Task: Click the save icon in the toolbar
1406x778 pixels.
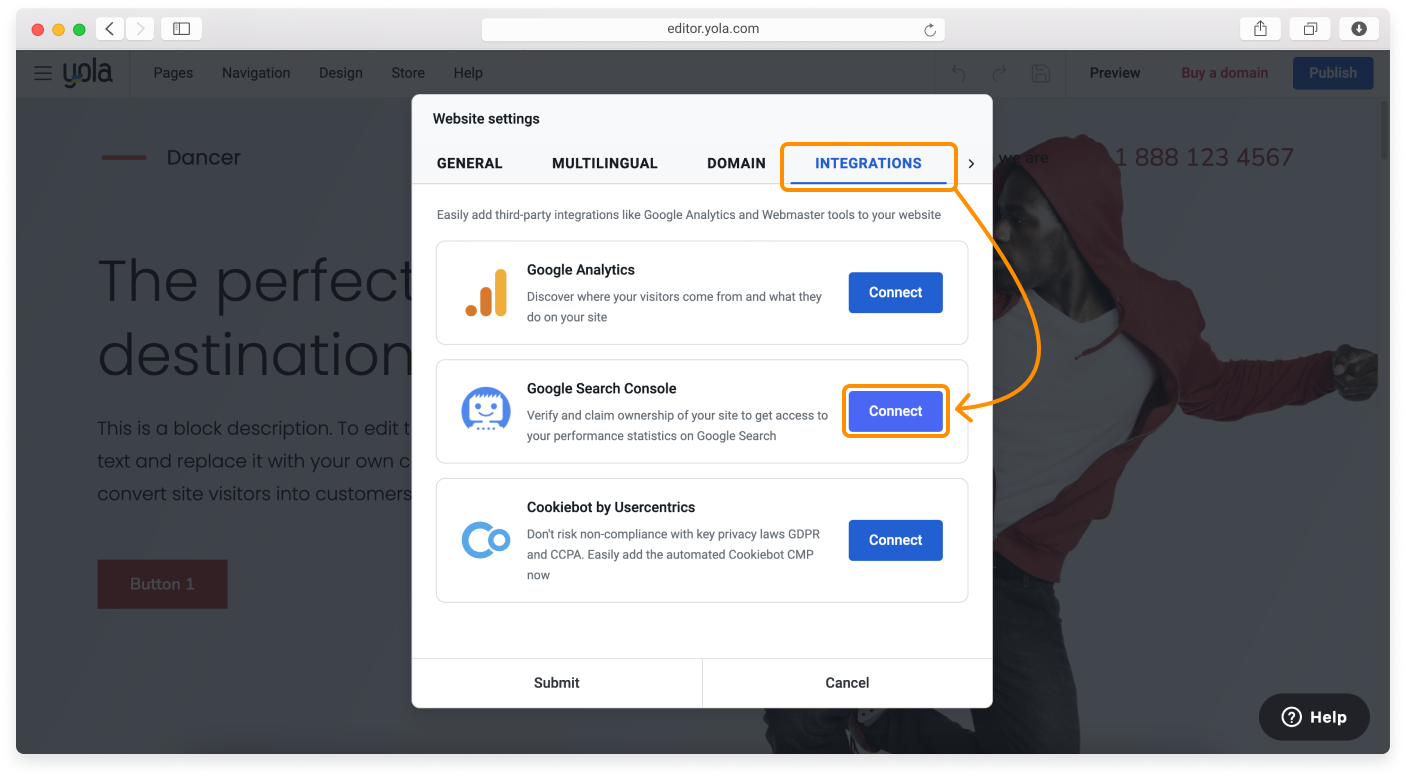Action: click(x=1040, y=73)
